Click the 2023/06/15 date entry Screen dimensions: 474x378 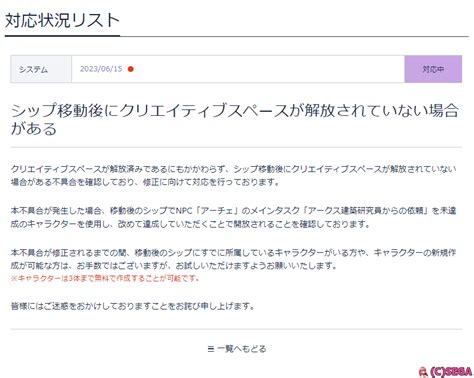[x=101, y=69]
